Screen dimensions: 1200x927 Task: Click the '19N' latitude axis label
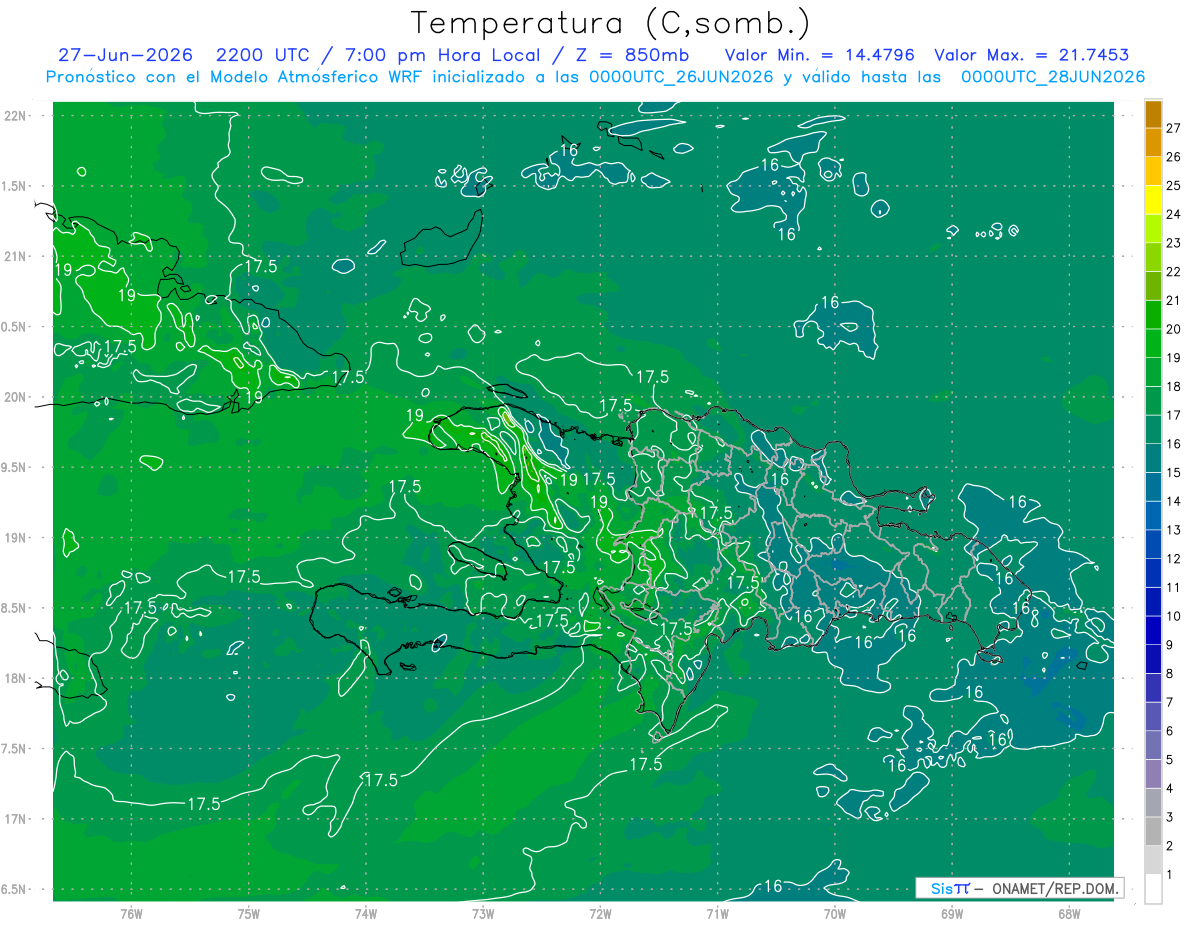[x=15, y=538]
